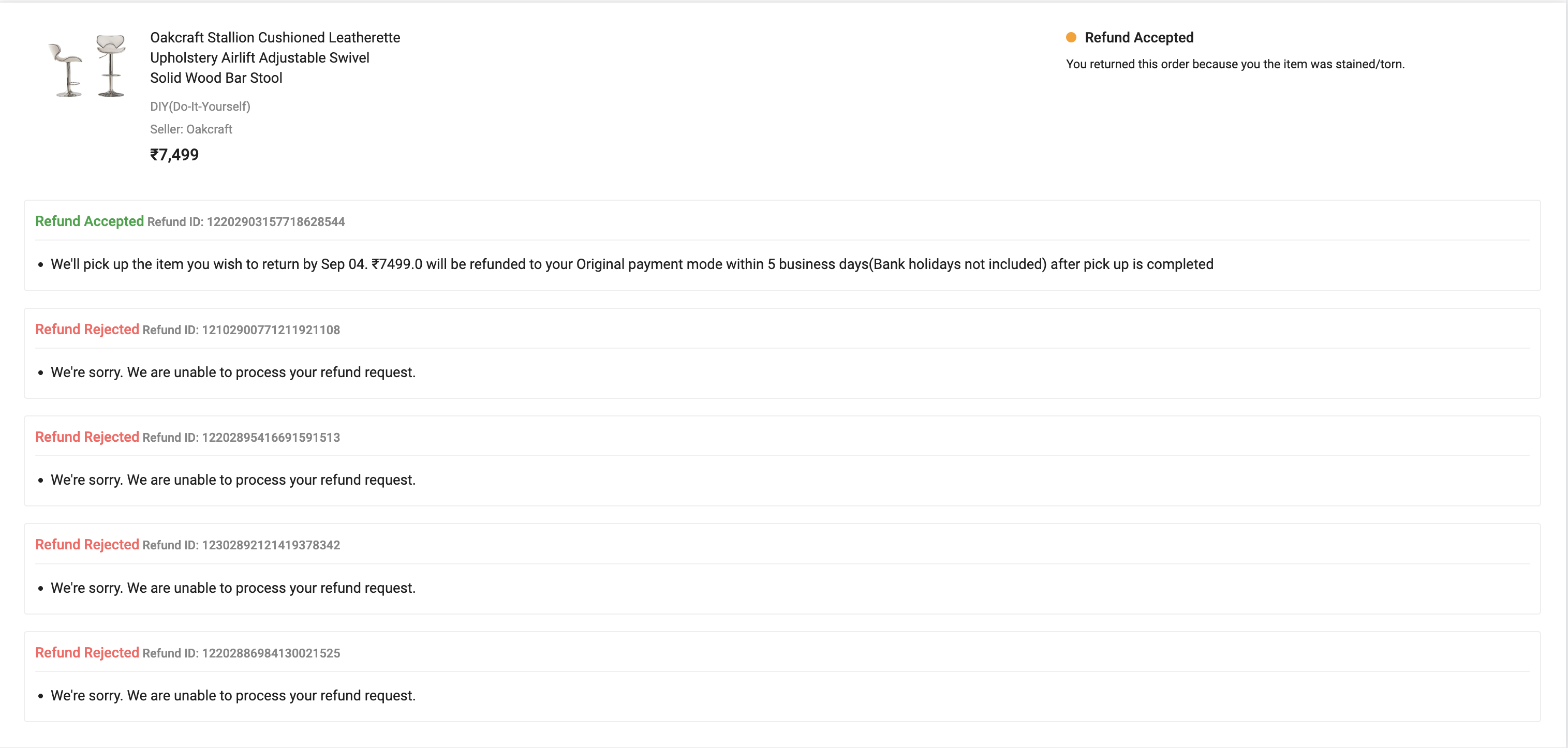Click Refund Rejected label for ID ending 8342
Viewport: 1568px width, 748px height.
(x=87, y=545)
